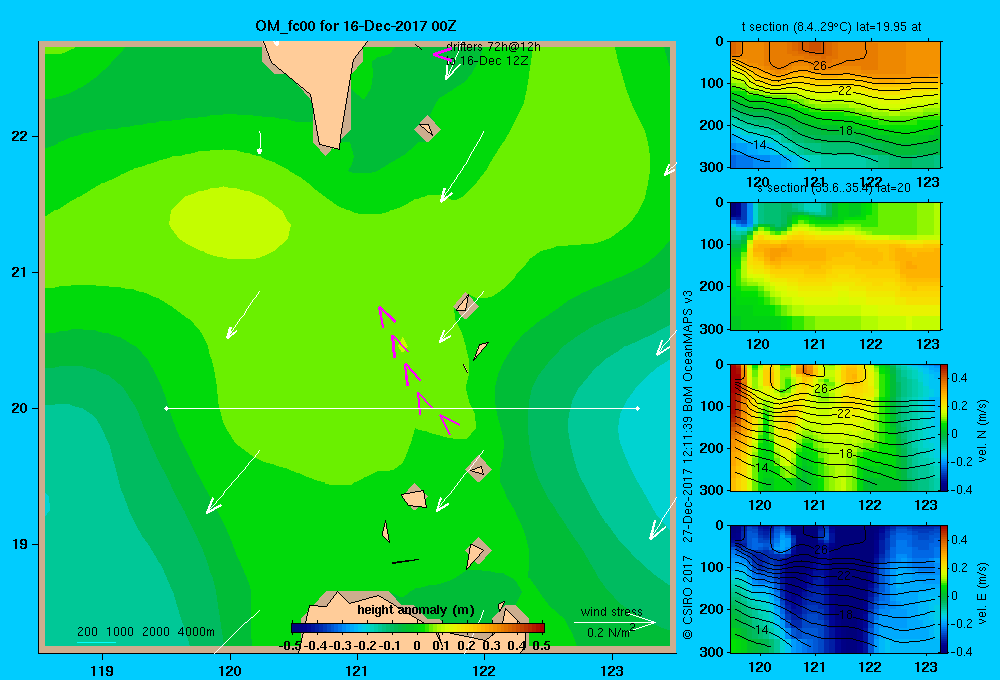Click the 'vel. E (m/s)' axis label

[982, 593]
